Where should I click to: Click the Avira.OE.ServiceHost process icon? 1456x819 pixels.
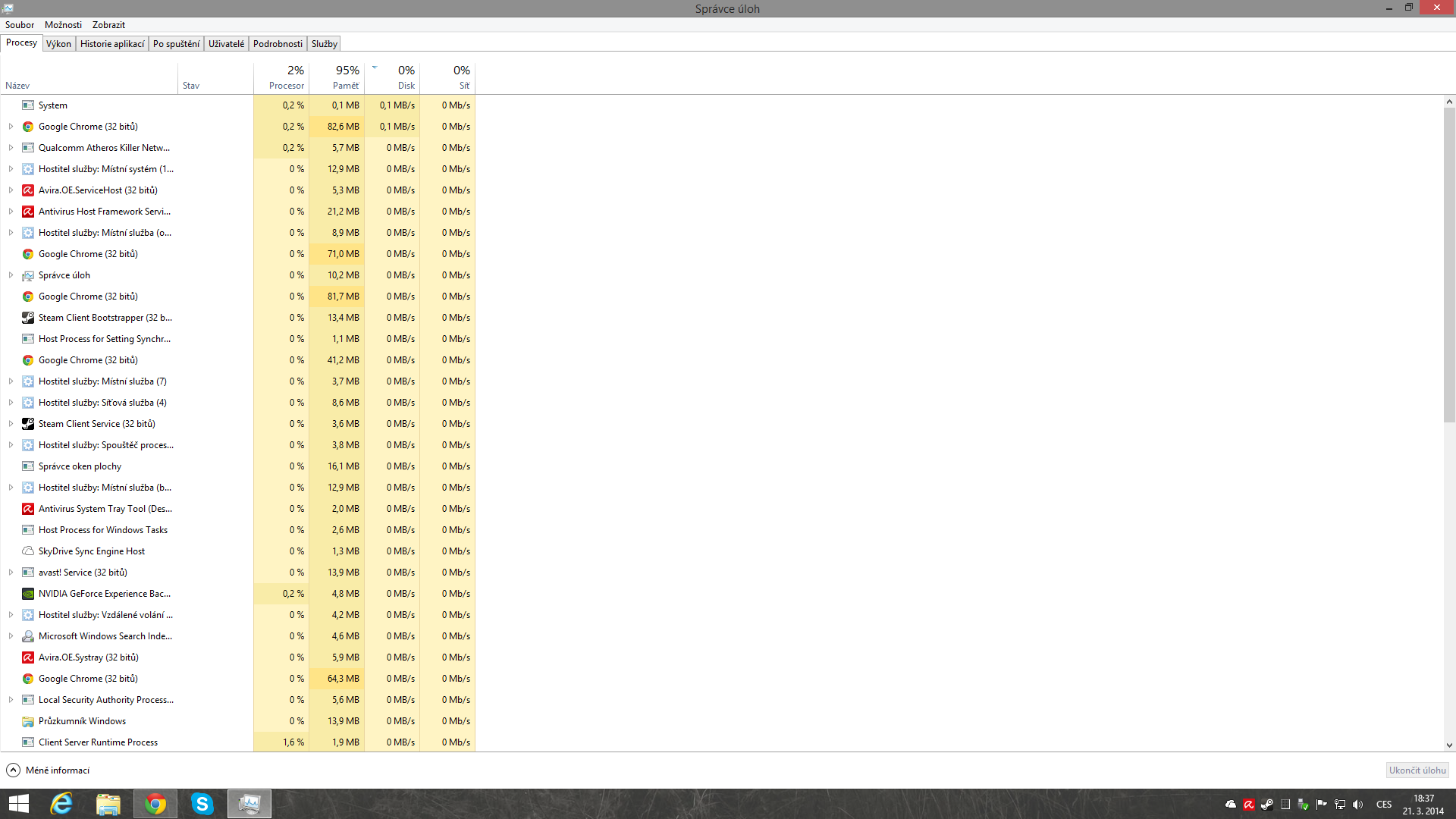[28, 190]
